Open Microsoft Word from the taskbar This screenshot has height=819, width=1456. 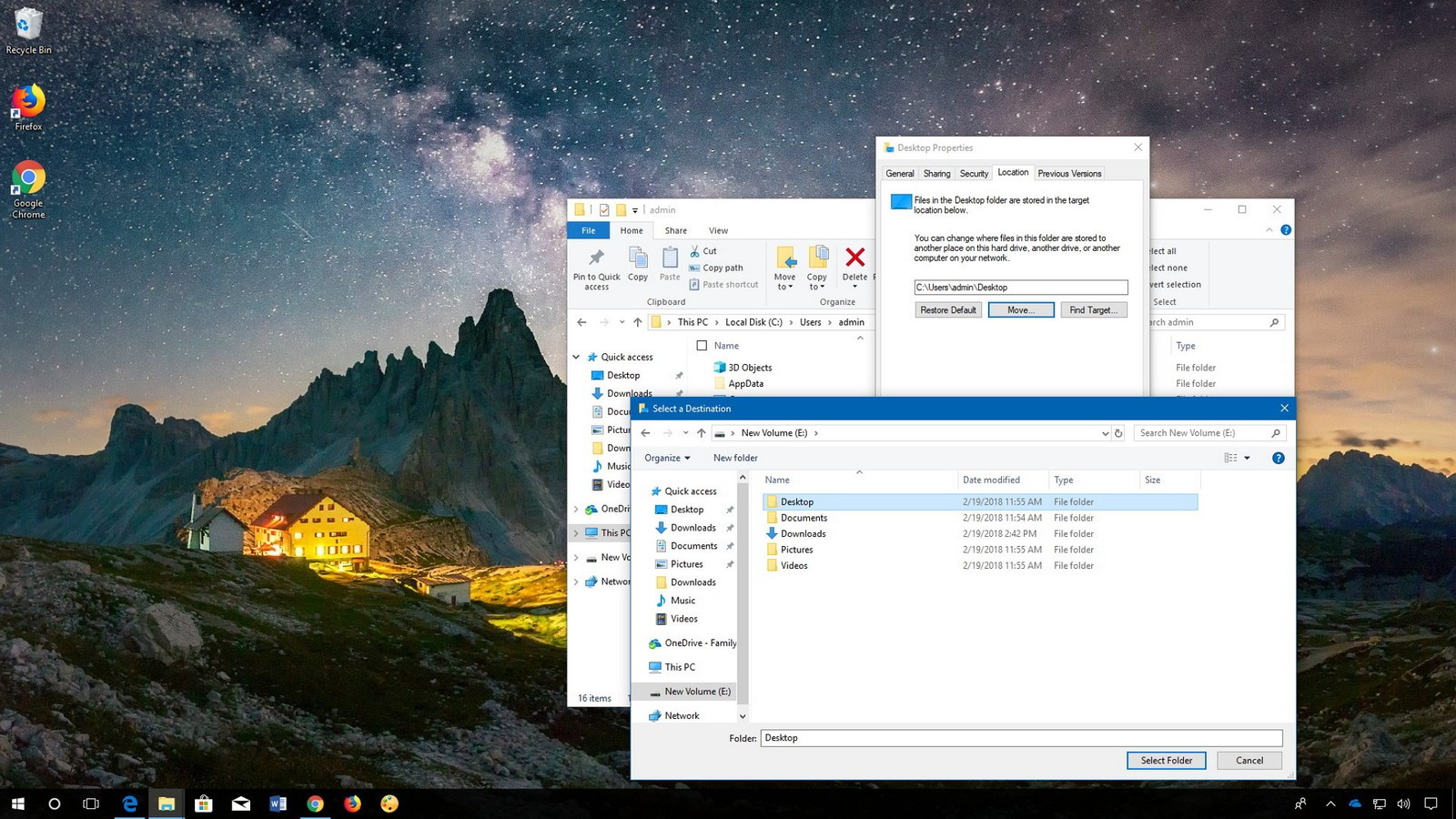coord(278,804)
